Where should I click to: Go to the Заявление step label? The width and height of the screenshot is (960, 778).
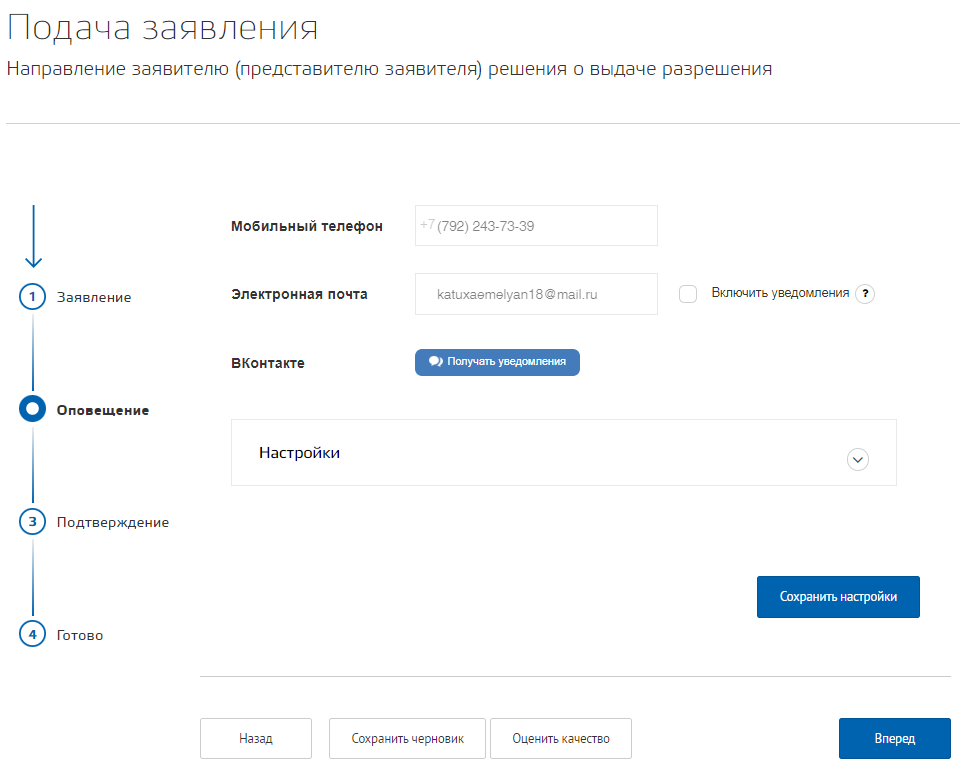tap(94, 297)
